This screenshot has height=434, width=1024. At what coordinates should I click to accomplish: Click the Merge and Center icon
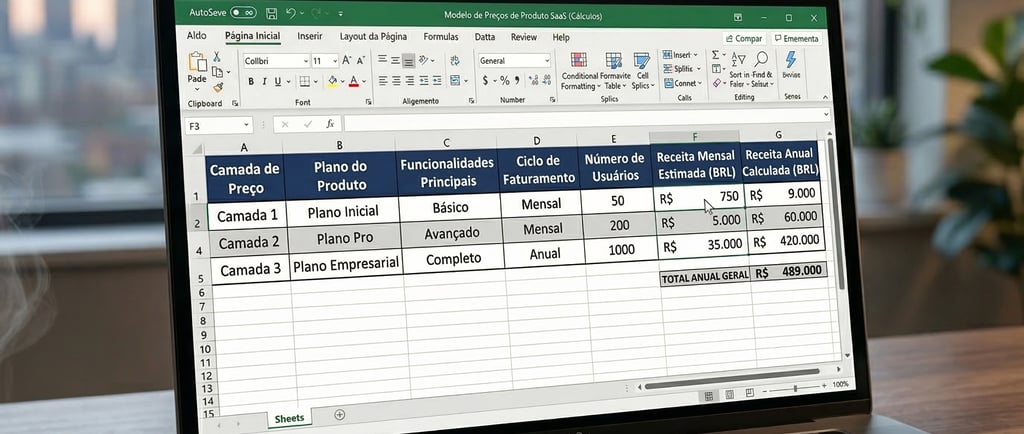(455, 81)
